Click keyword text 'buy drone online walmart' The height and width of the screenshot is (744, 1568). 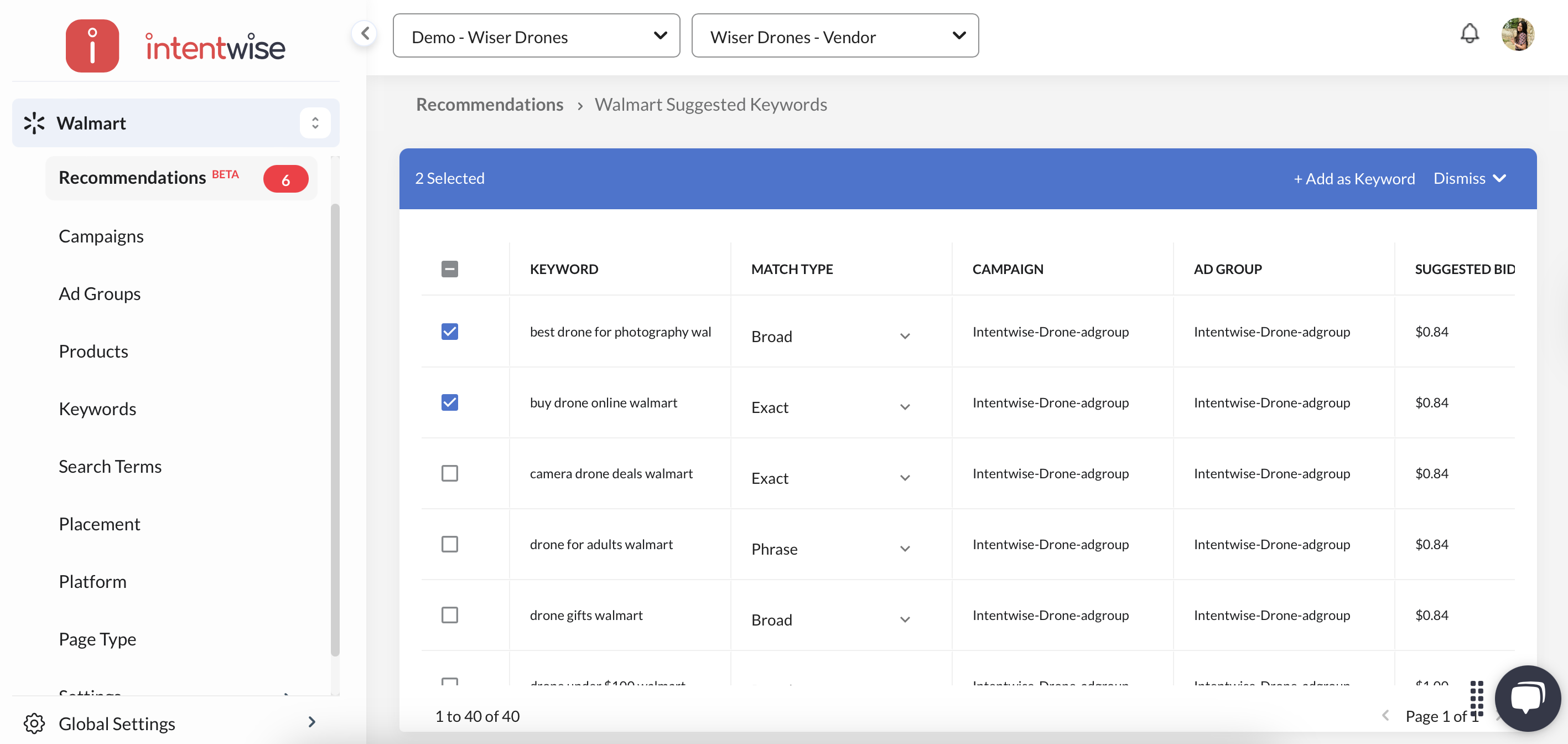603,402
